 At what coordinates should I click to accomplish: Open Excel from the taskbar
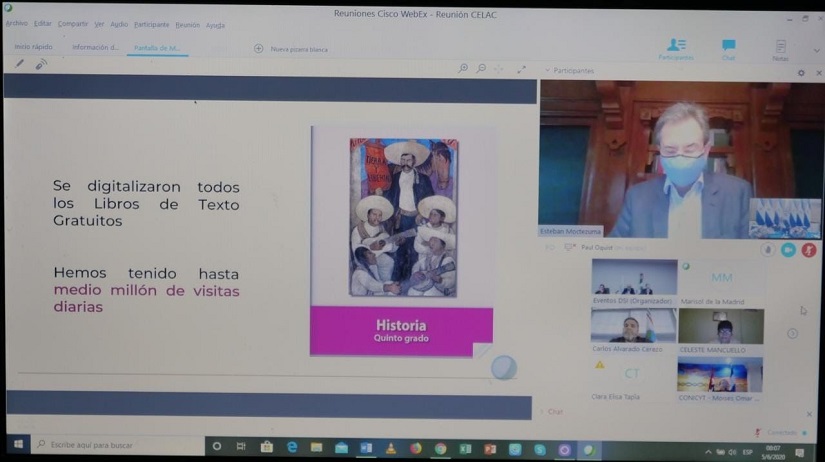[x=466, y=449]
